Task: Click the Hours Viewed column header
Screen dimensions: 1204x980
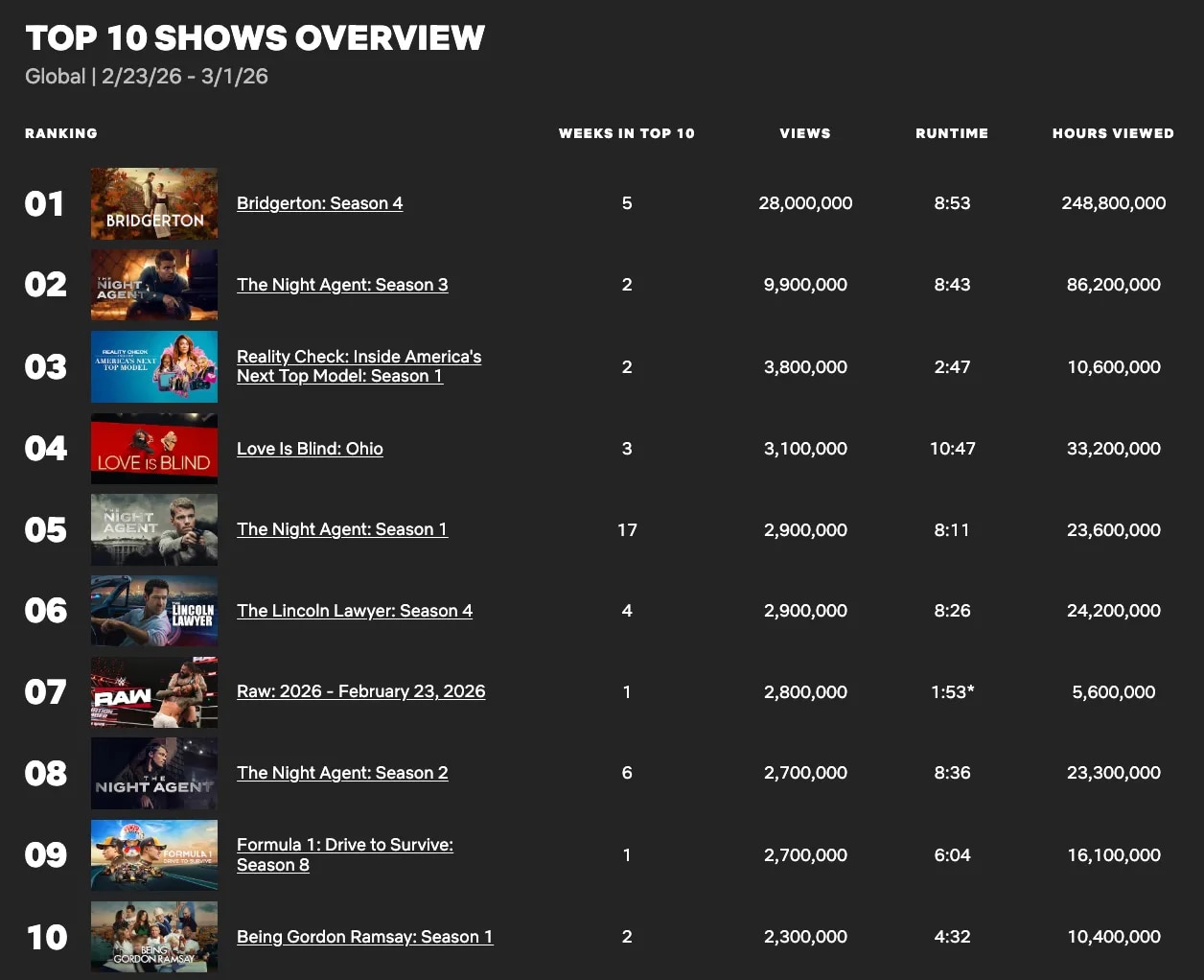Action: tap(1113, 133)
